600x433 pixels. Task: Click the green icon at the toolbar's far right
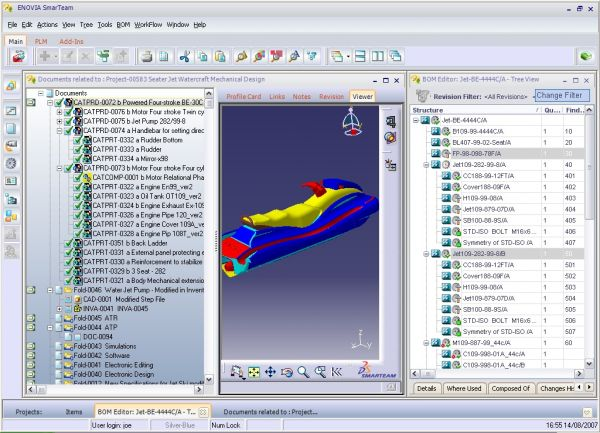[x=585, y=57]
